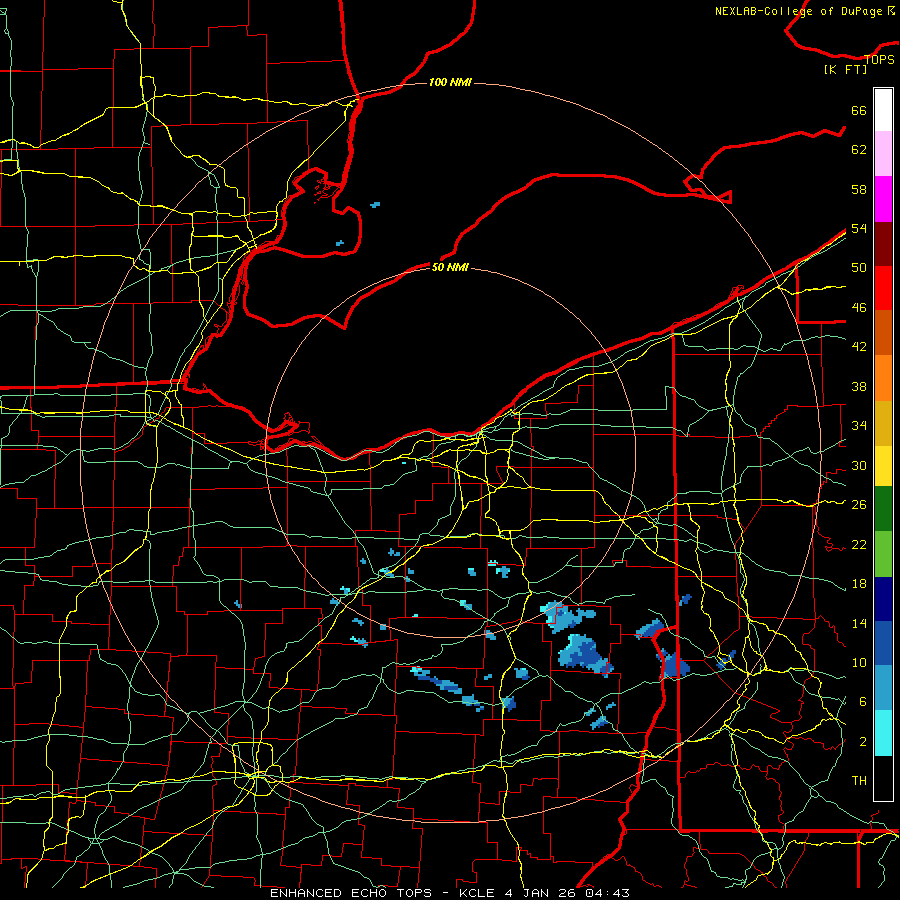This screenshot has height=900, width=900.
Task: Click the legend value '62'
Action: coord(859,150)
